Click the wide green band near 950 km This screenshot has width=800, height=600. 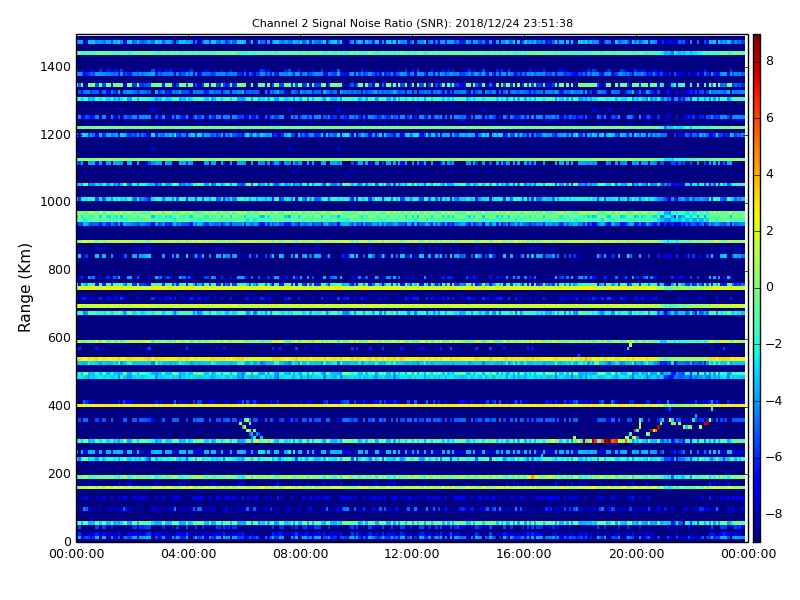tap(411, 218)
